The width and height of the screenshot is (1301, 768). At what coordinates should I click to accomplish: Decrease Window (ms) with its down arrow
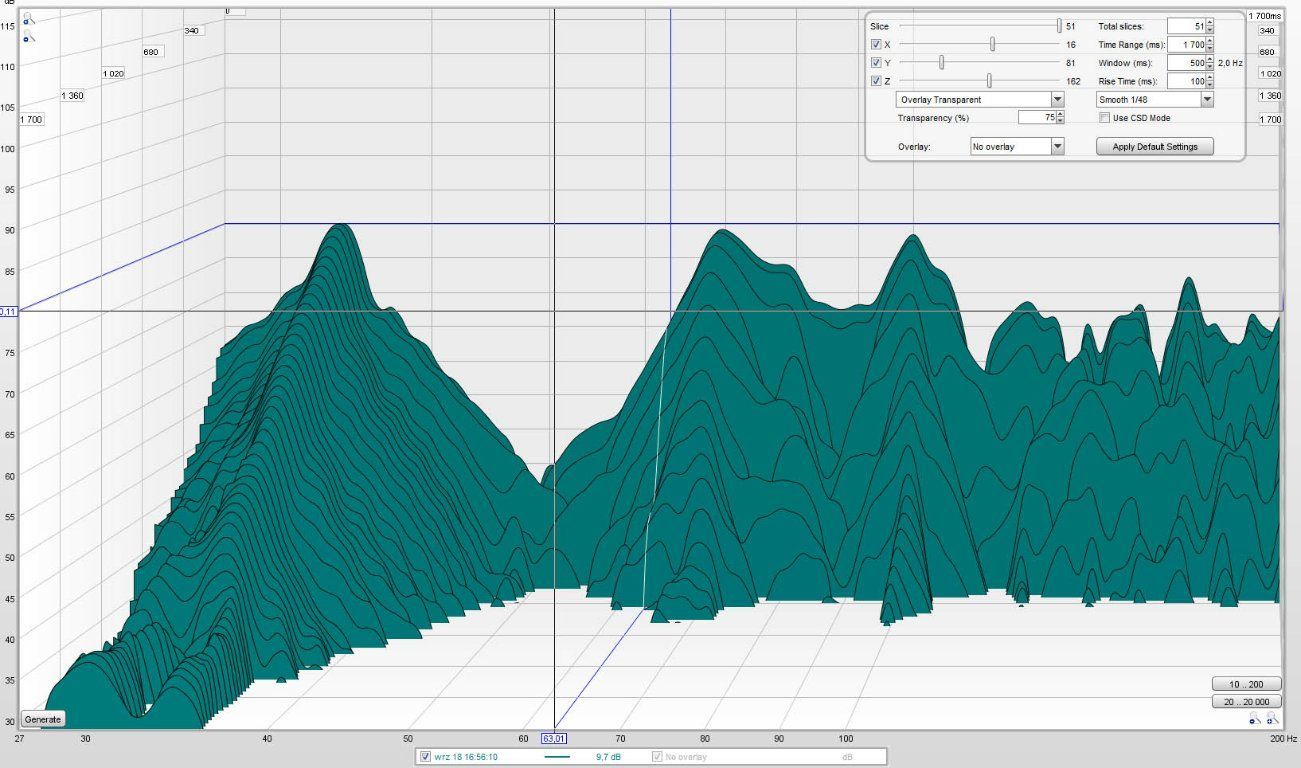point(1210,67)
